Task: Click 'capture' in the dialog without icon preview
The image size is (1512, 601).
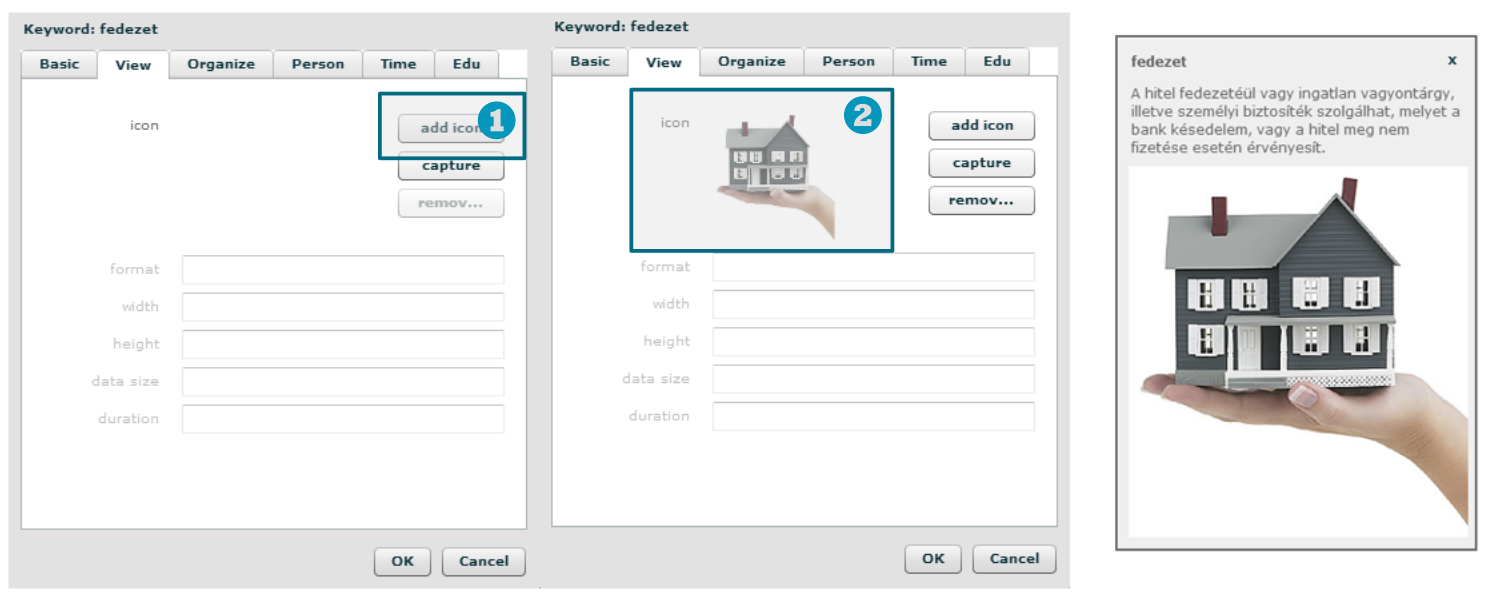Action: [451, 166]
